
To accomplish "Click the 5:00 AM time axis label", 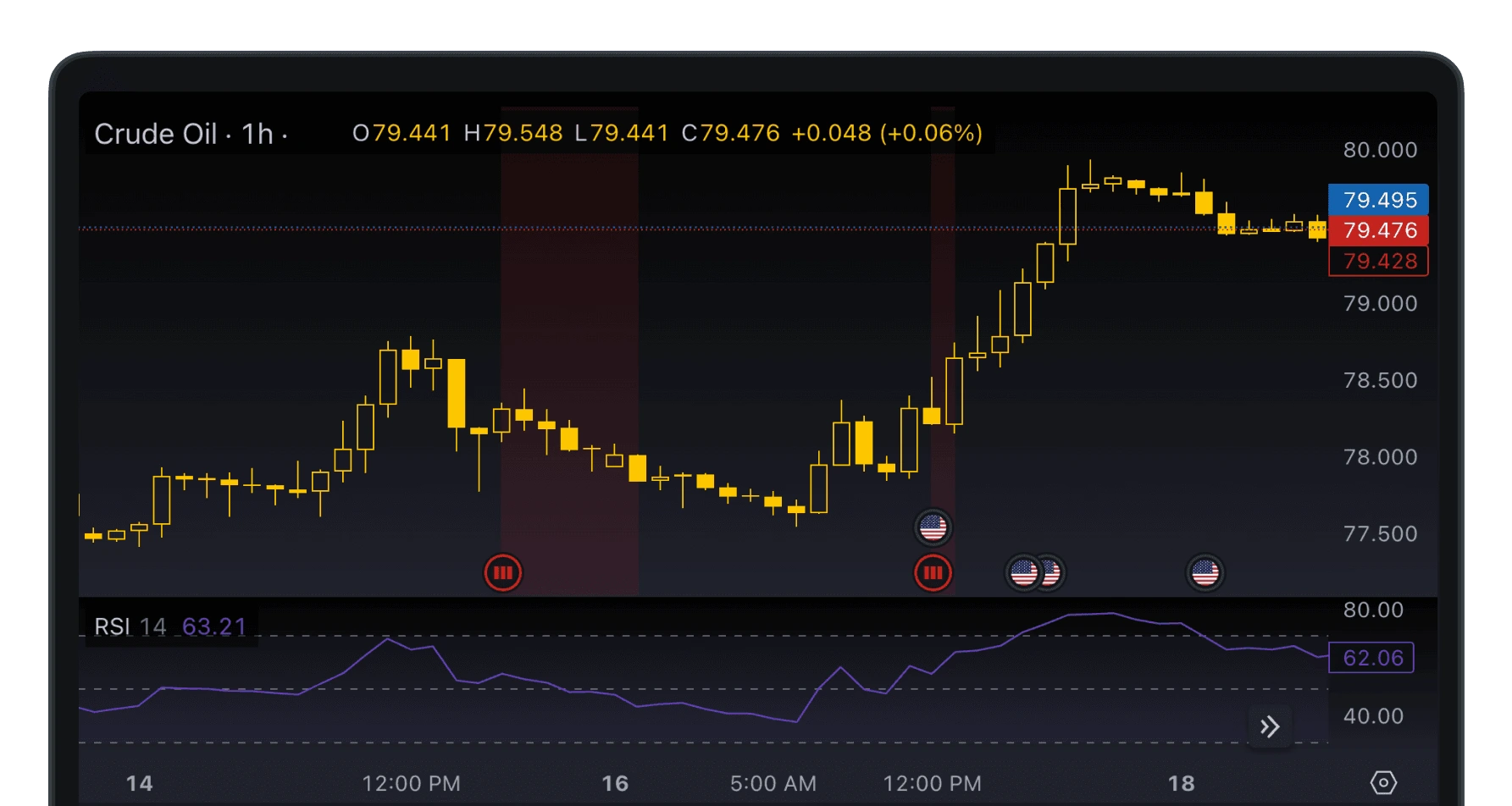I will click(x=773, y=783).
